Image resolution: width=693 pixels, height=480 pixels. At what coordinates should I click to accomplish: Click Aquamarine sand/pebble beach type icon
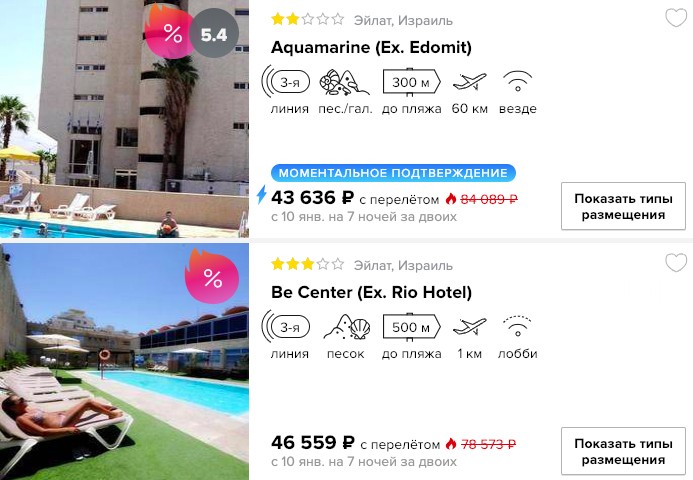click(344, 82)
